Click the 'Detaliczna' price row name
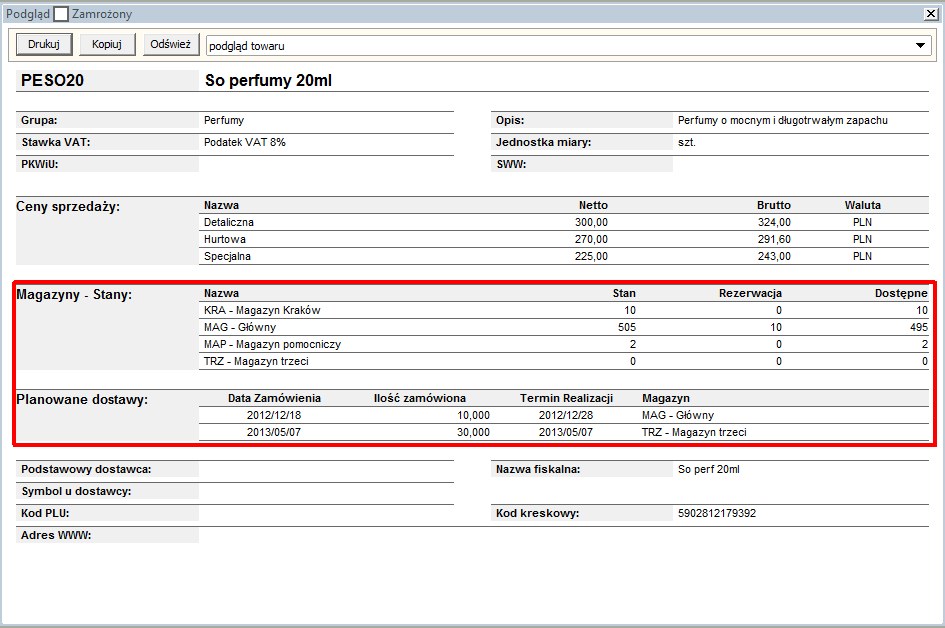The height and width of the screenshot is (628, 945). (228, 222)
